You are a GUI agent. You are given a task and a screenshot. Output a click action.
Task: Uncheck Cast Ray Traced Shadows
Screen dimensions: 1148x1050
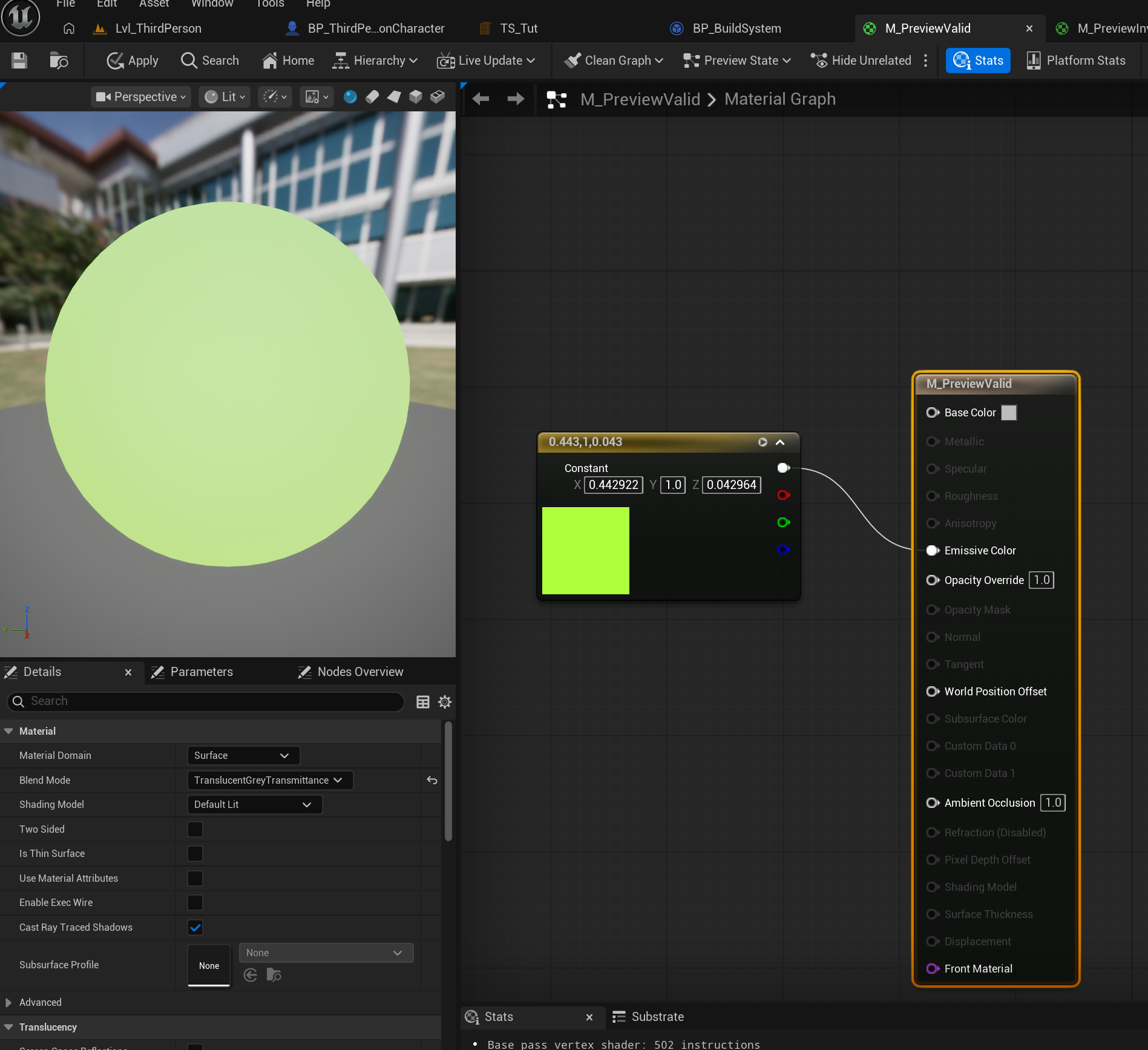[195, 927]
